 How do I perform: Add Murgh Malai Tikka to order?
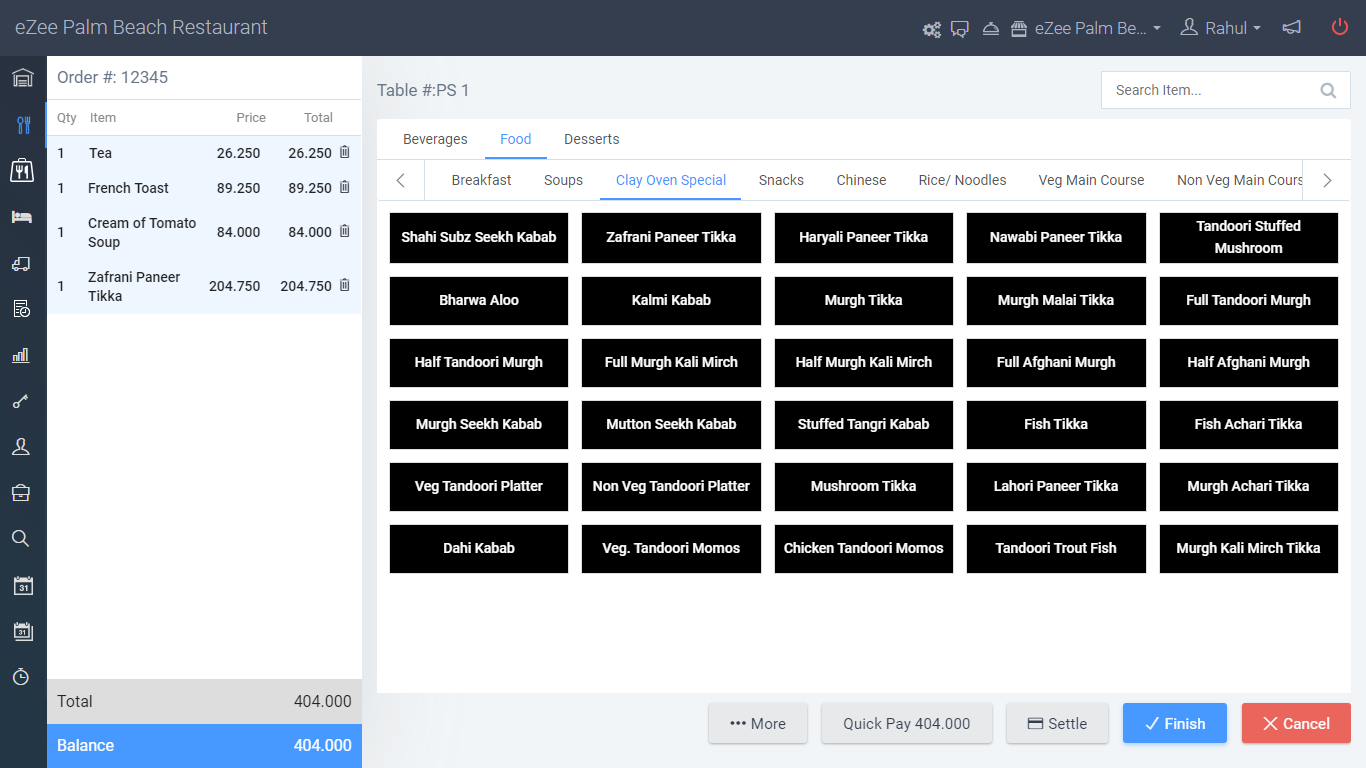pos(1056,300)
